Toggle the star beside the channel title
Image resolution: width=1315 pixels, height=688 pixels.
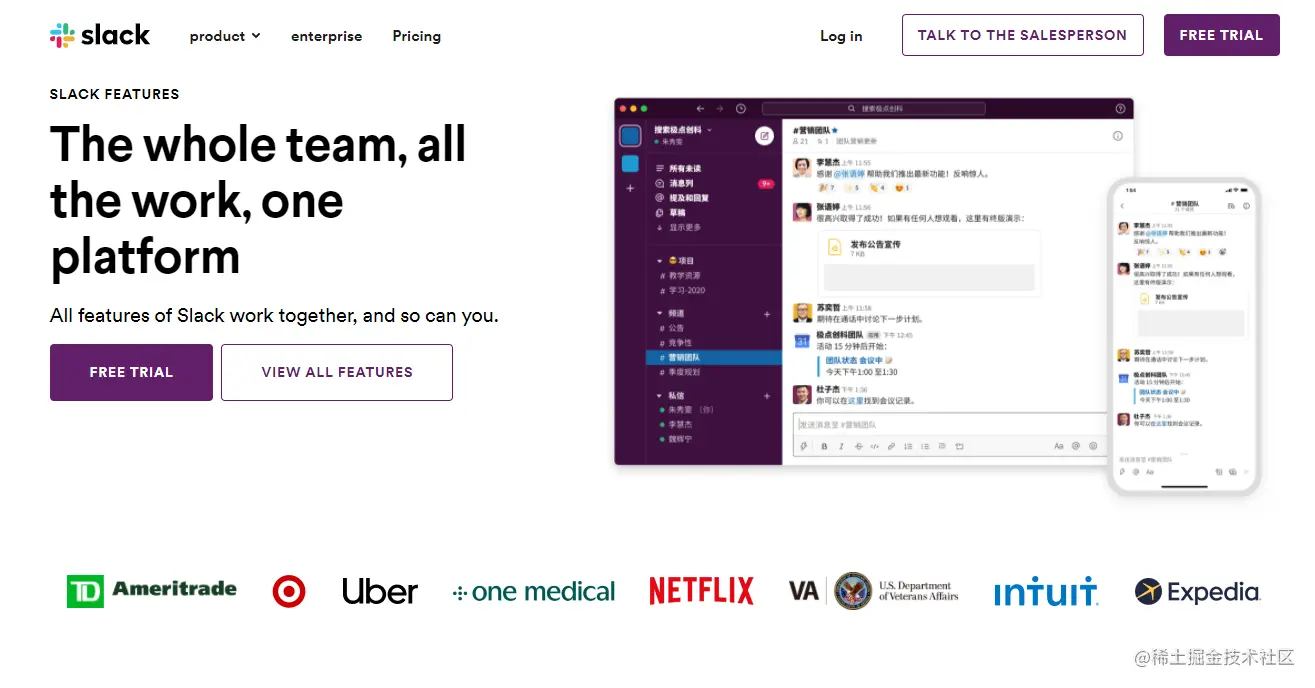click(x=835, y=130)
